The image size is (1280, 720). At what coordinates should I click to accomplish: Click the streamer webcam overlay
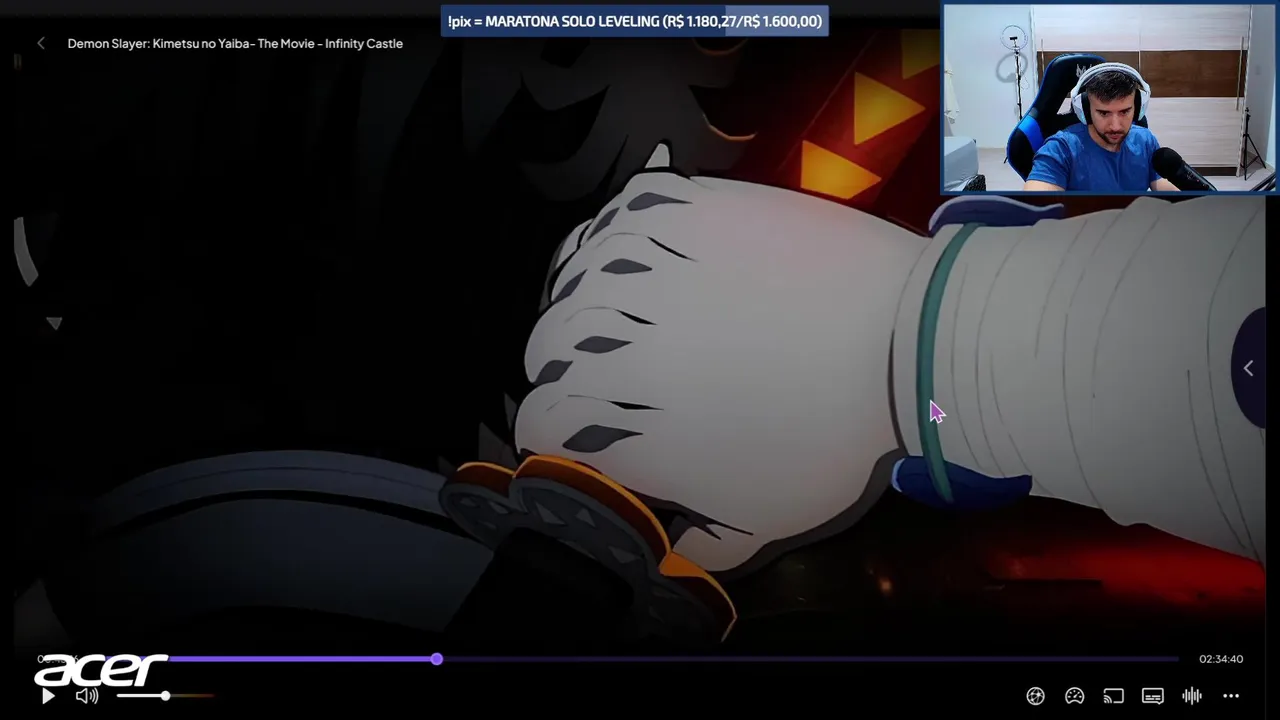click(1109, 98)
